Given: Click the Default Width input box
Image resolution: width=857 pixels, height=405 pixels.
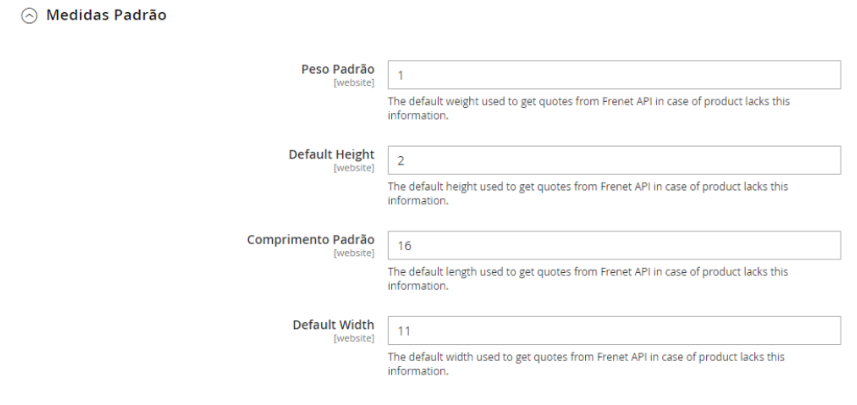Looking at the screenshot, I should click(613, 330).
